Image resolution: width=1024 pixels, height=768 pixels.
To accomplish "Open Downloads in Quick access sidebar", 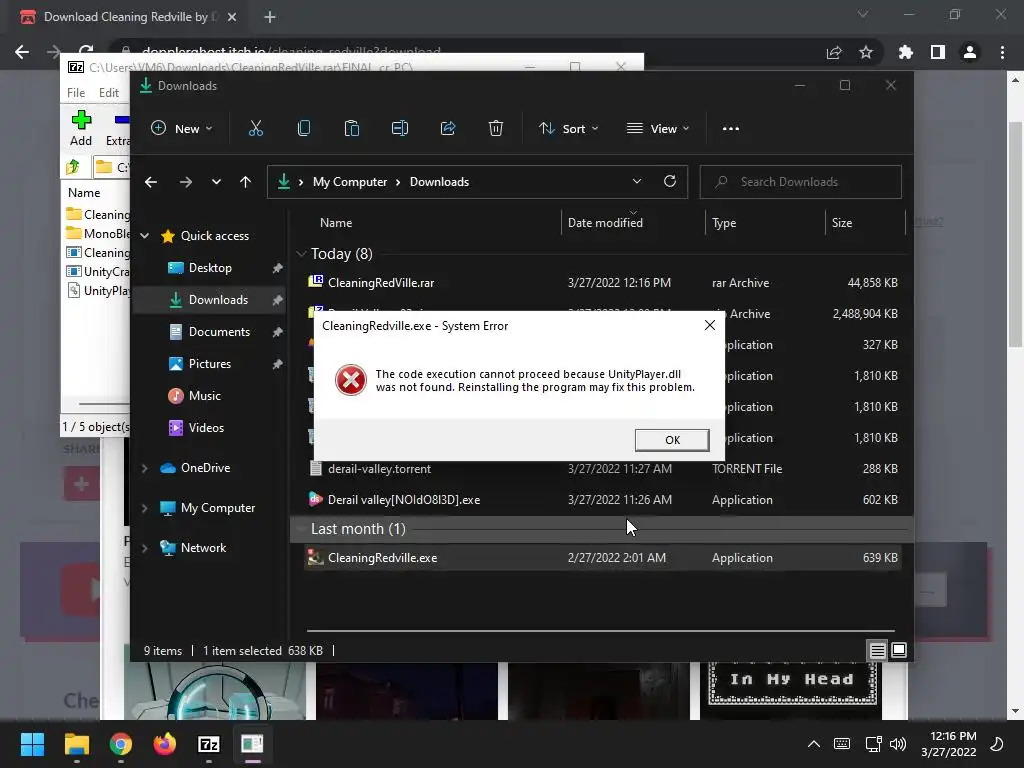I will (218, 300).
